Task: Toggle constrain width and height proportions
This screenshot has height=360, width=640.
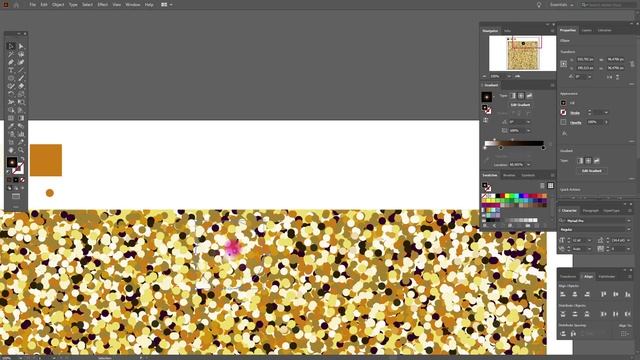Action: 632,64
